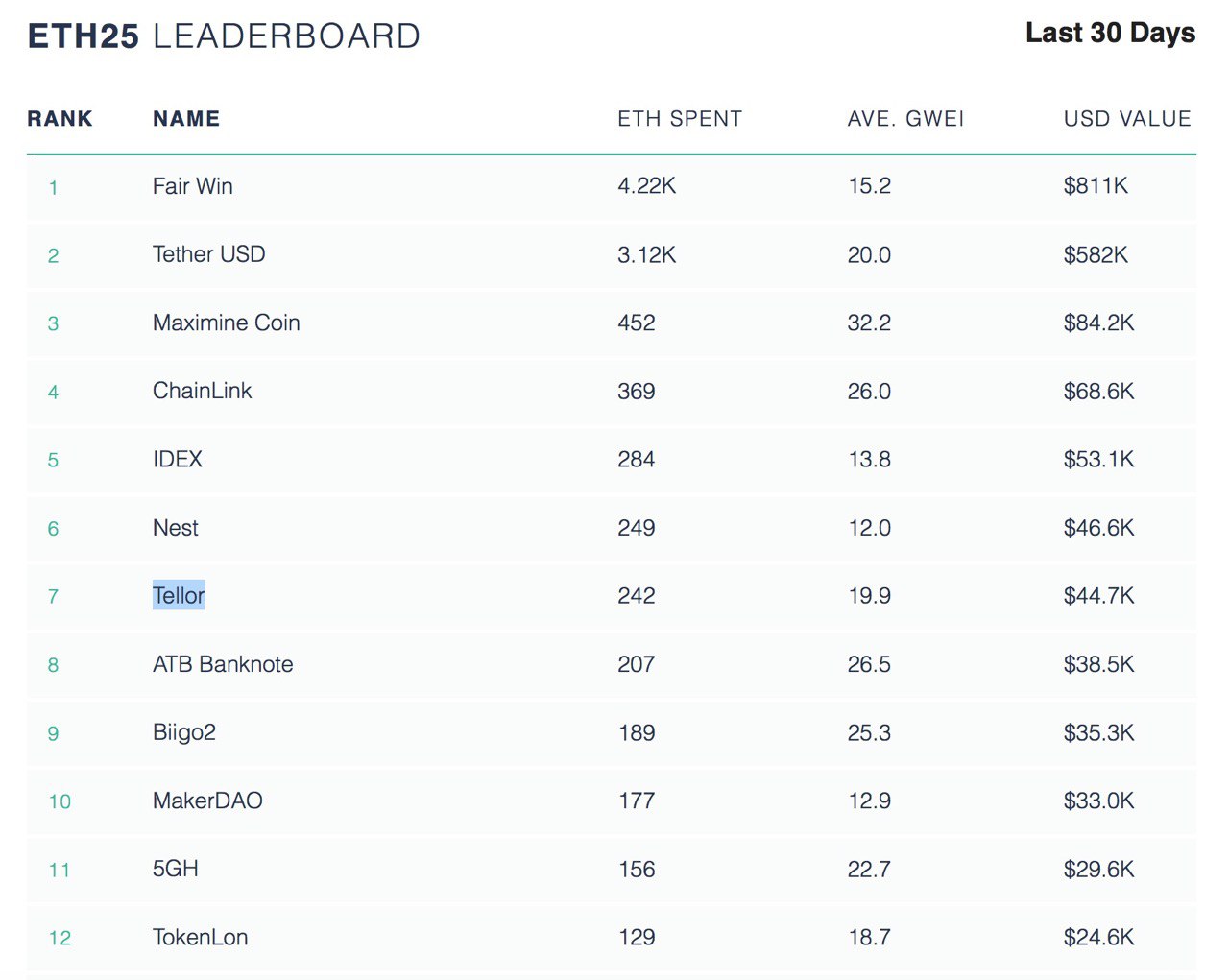
Task: Open the 5GH leaderboard entry
Action: 176,869
